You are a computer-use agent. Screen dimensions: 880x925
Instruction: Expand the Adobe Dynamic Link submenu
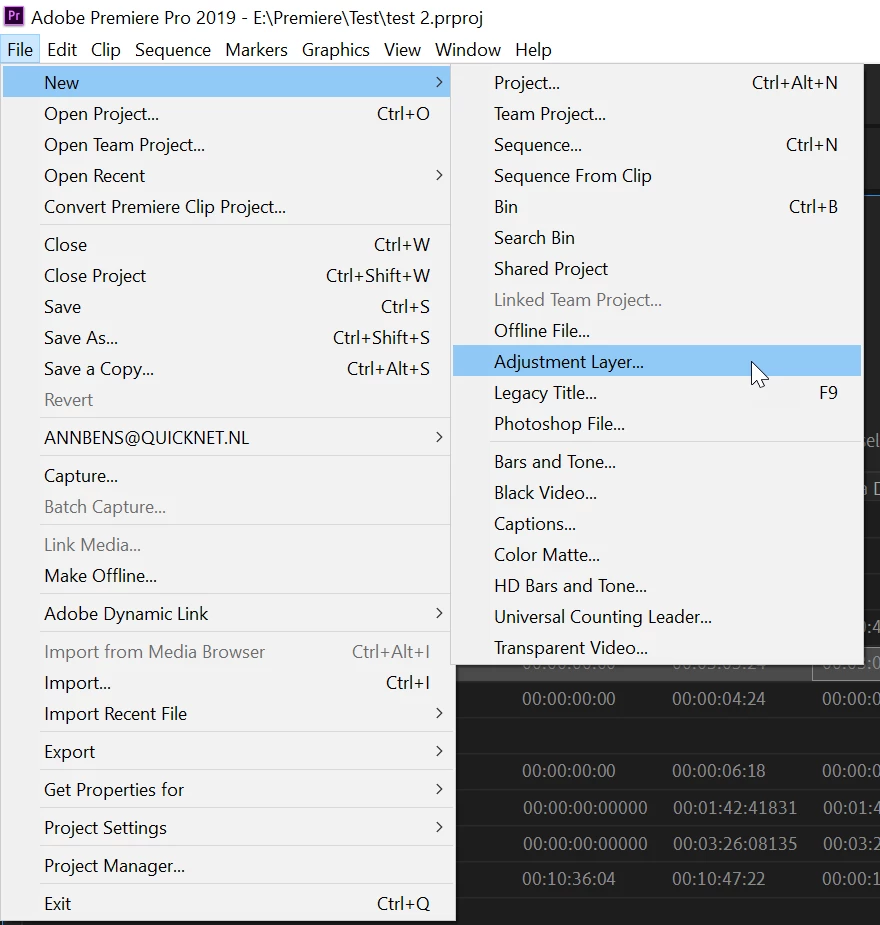[226, 614]
